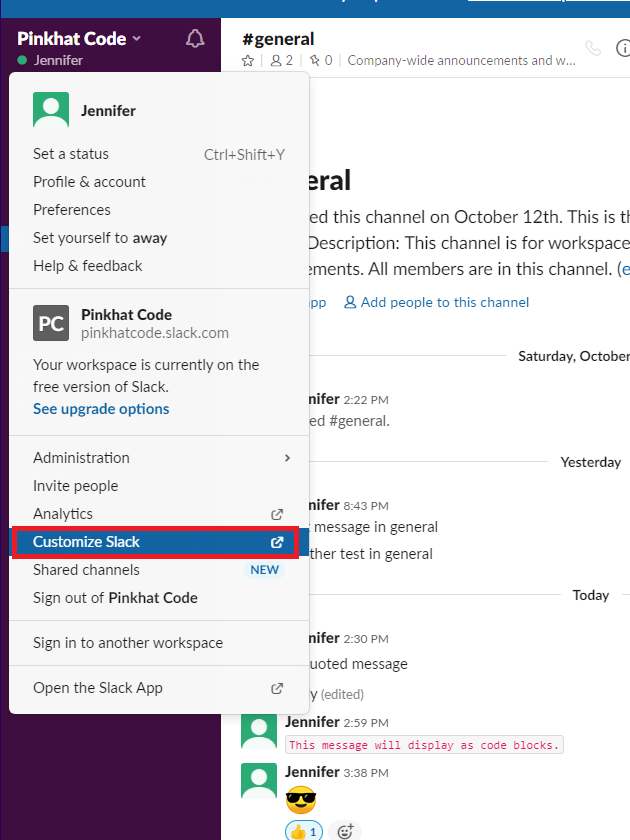Expand the Administration submenu arrow
630x840 pixels.
[x=287, y=458]
